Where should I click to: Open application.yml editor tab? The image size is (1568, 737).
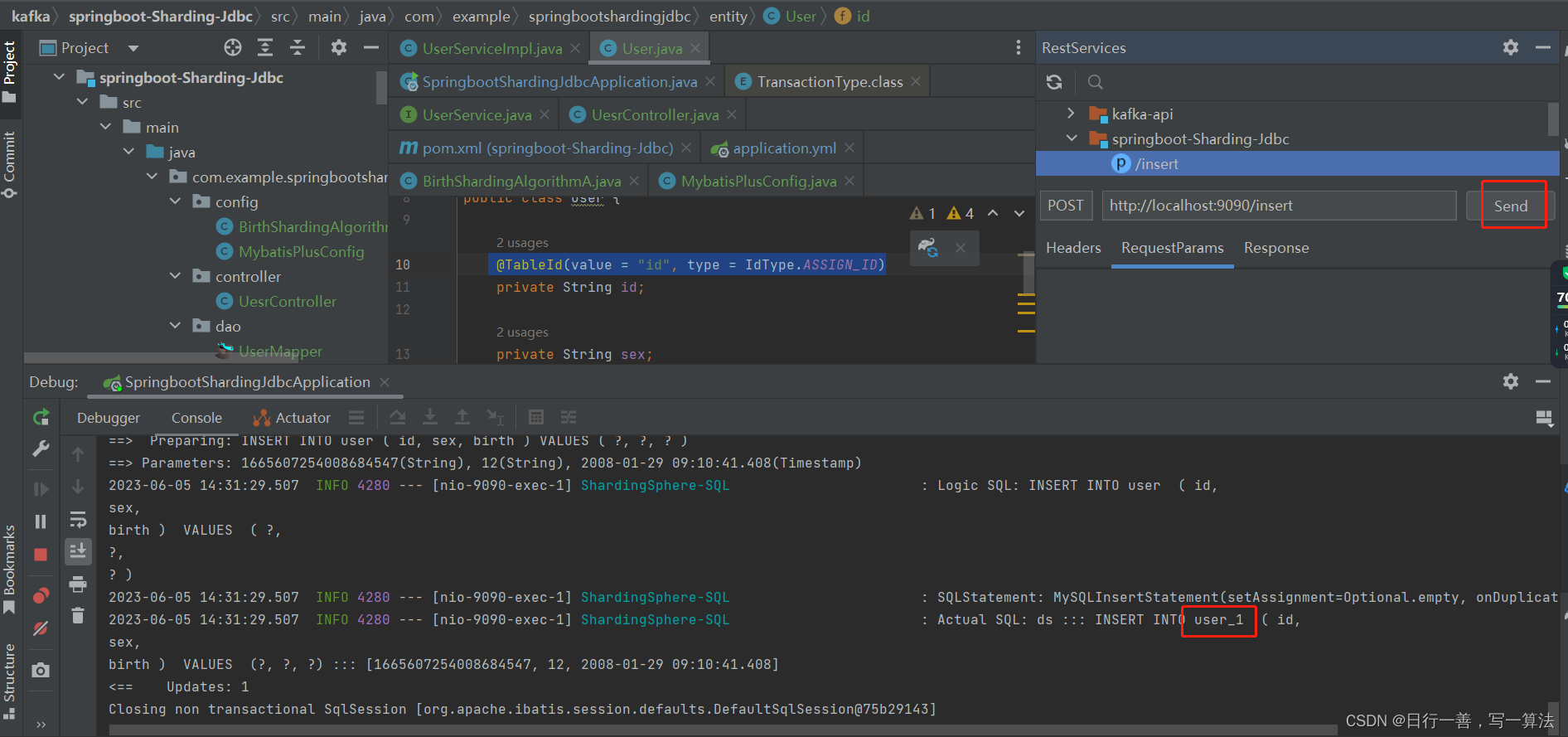(784, 148)
